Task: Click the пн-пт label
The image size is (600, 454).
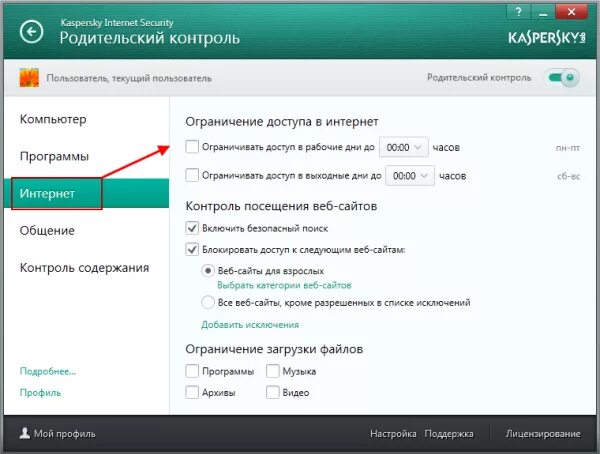Action: pos(568,148)
